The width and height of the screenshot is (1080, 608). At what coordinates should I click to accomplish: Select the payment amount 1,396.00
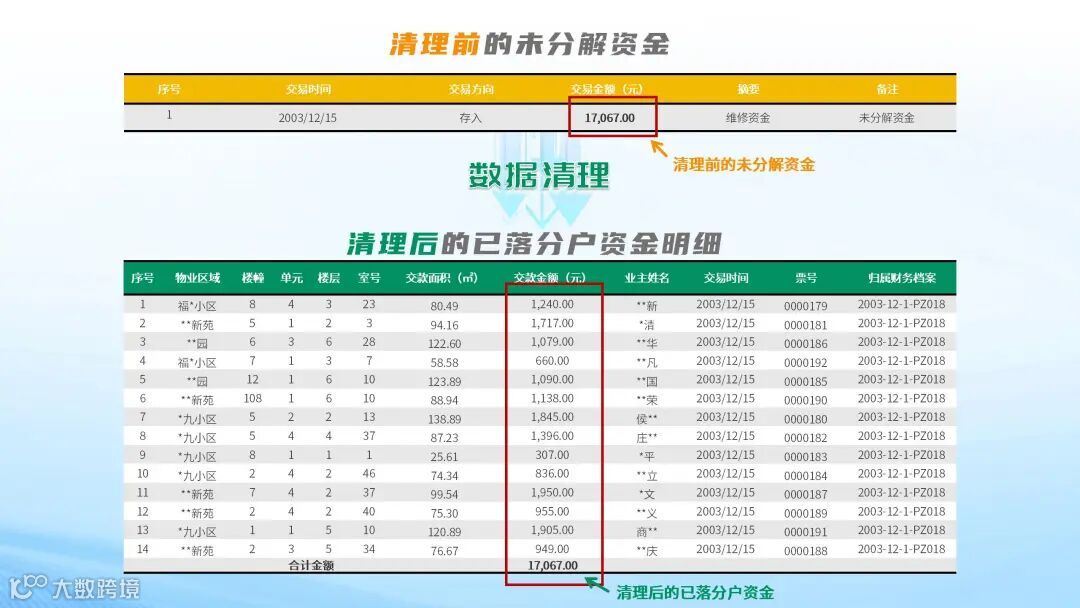552,436
